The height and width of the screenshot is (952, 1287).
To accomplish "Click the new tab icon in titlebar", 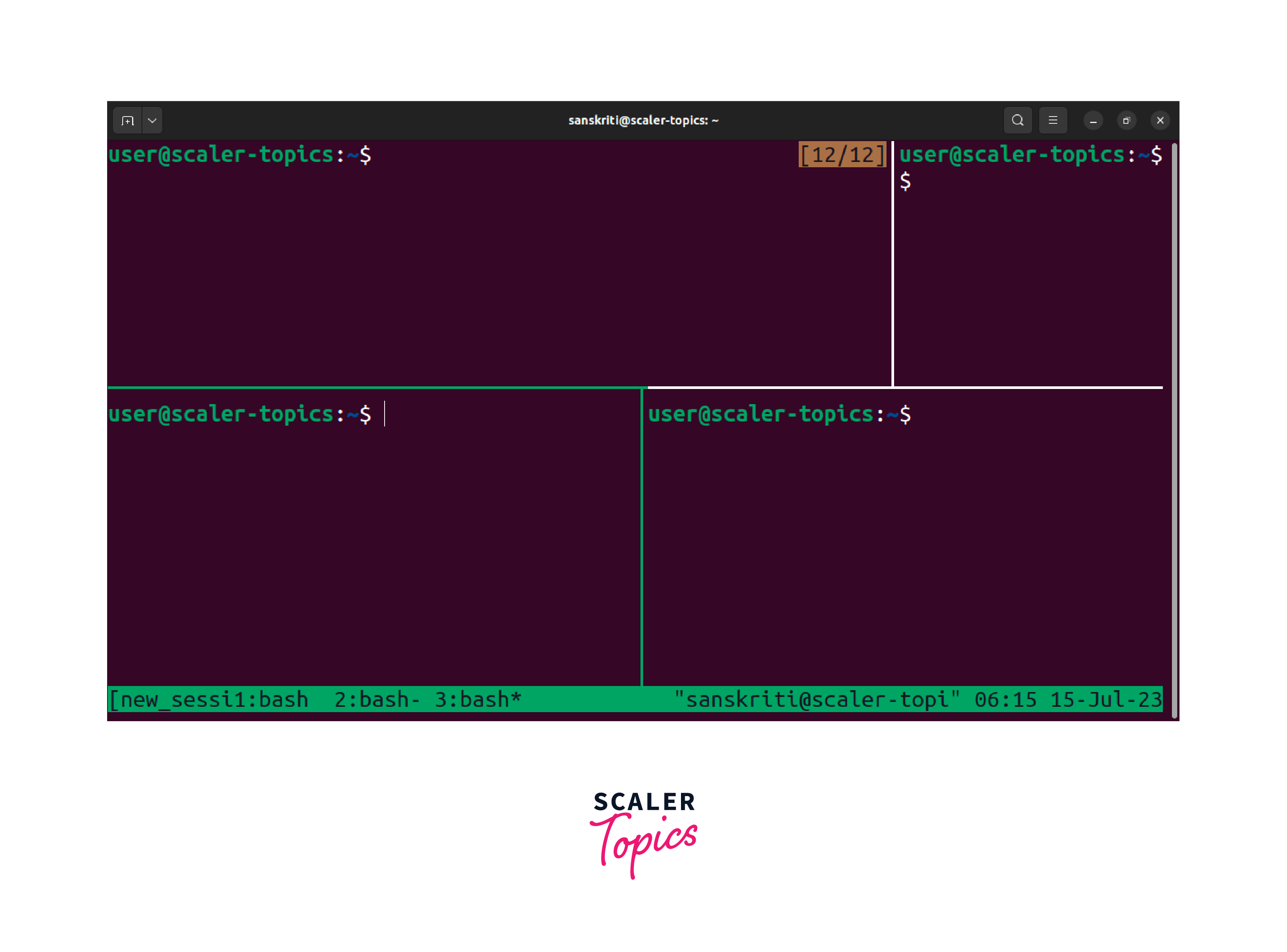I will [x=127, y=120].
